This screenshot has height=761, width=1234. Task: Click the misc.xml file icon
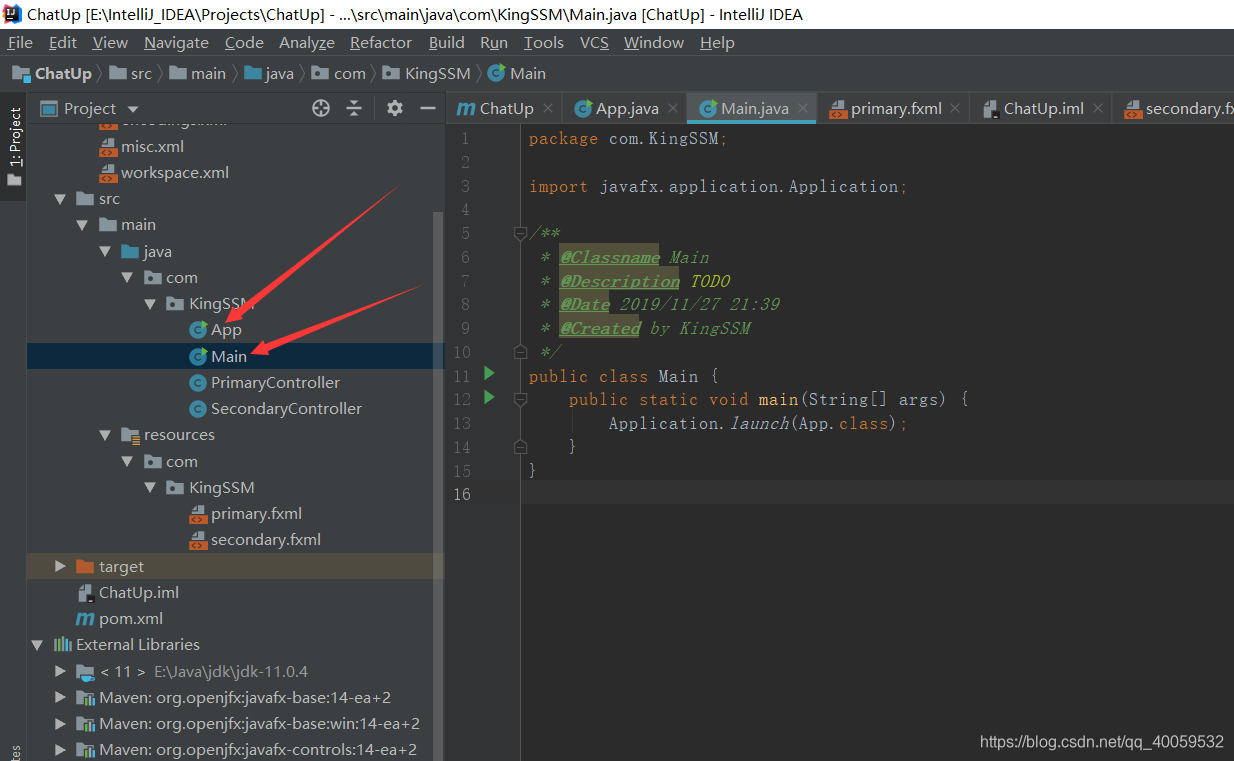click(108, 147)
